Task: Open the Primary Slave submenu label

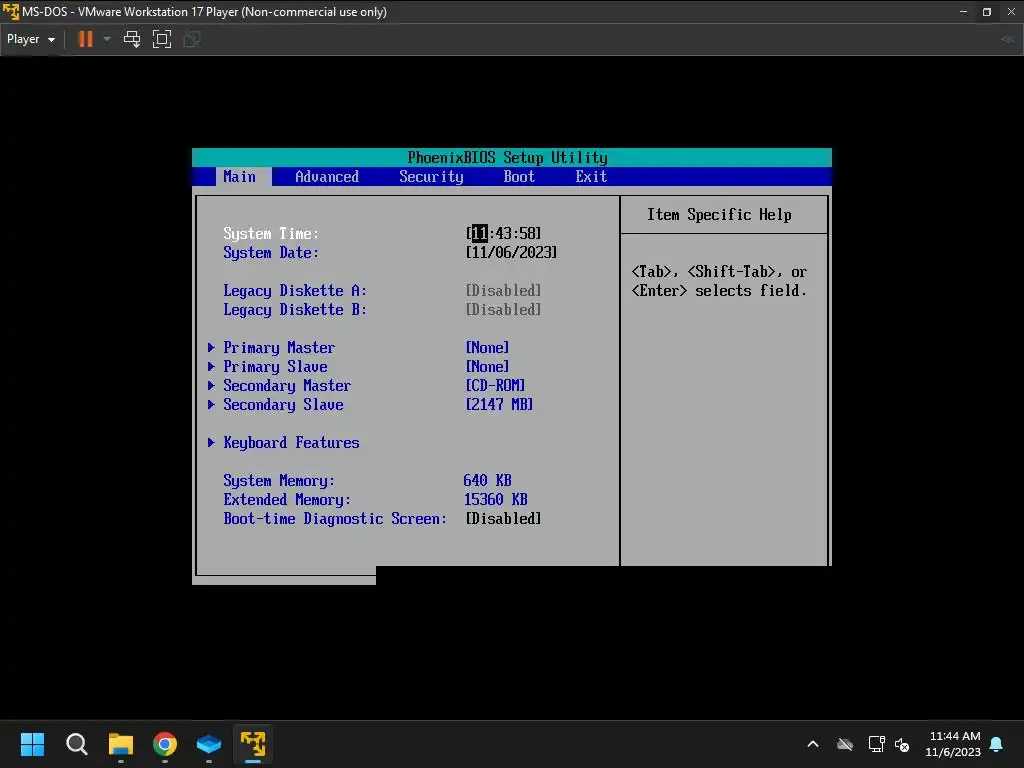Action: [275, 366]
